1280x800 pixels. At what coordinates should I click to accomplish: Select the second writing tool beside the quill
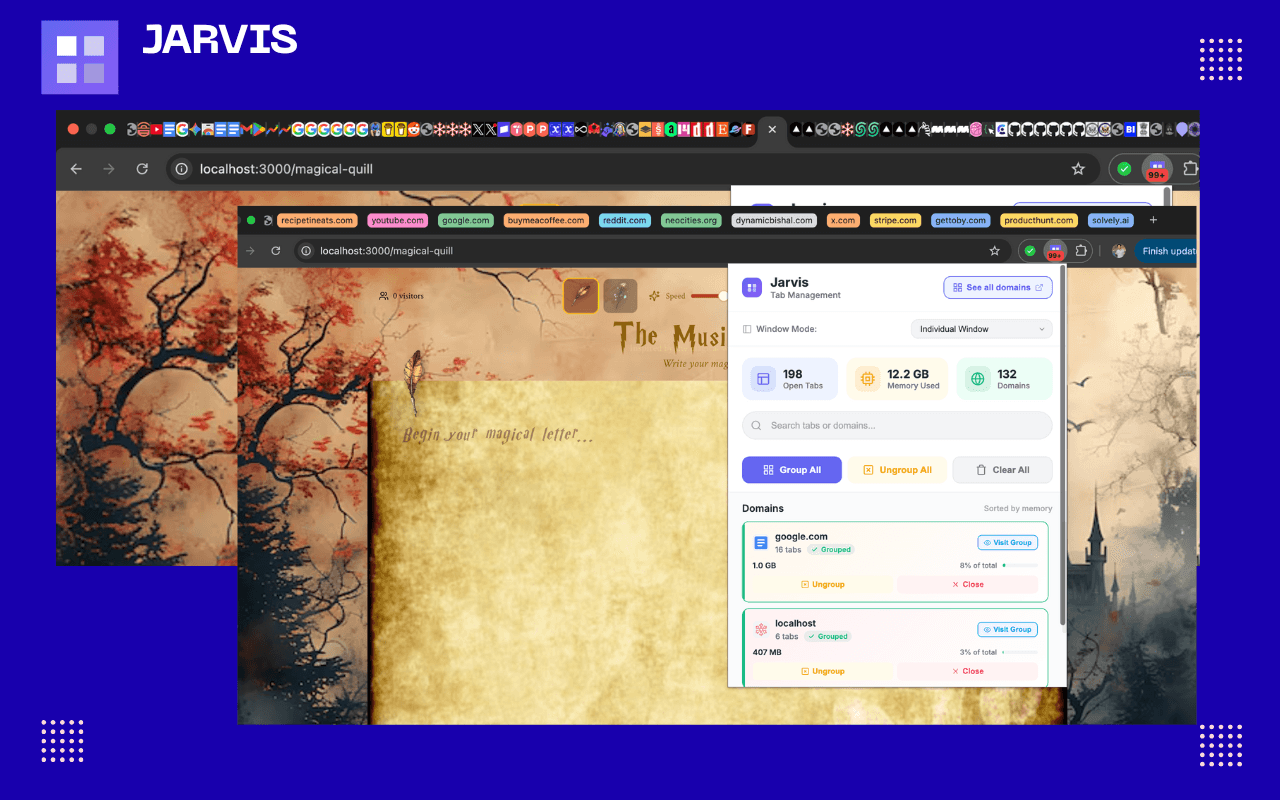[x=620, y=296]
